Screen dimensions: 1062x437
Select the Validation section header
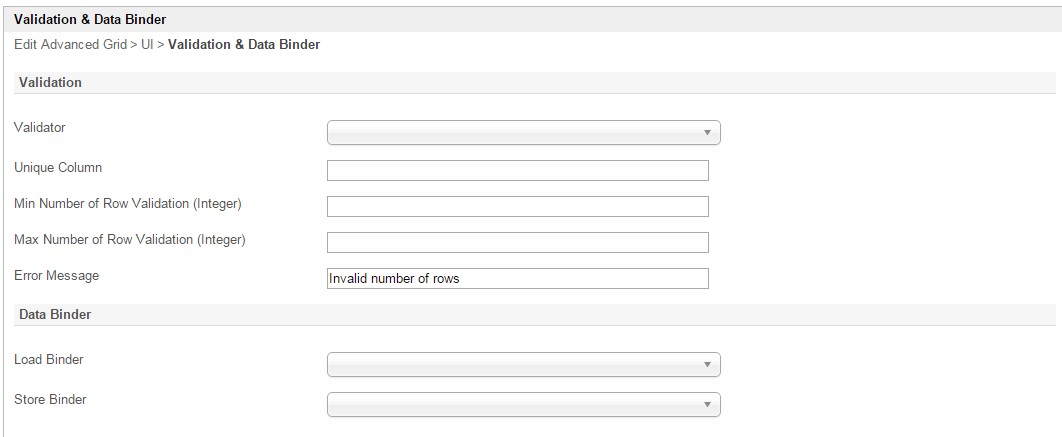(50, 83)
